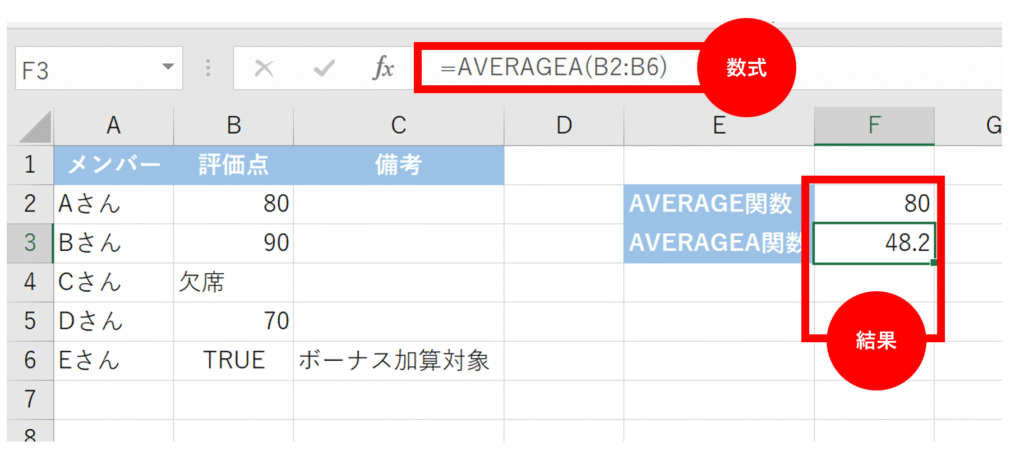Open Insert Function via the fx icon
This screenshot has height=464, width=1024.
coord(383,68)
